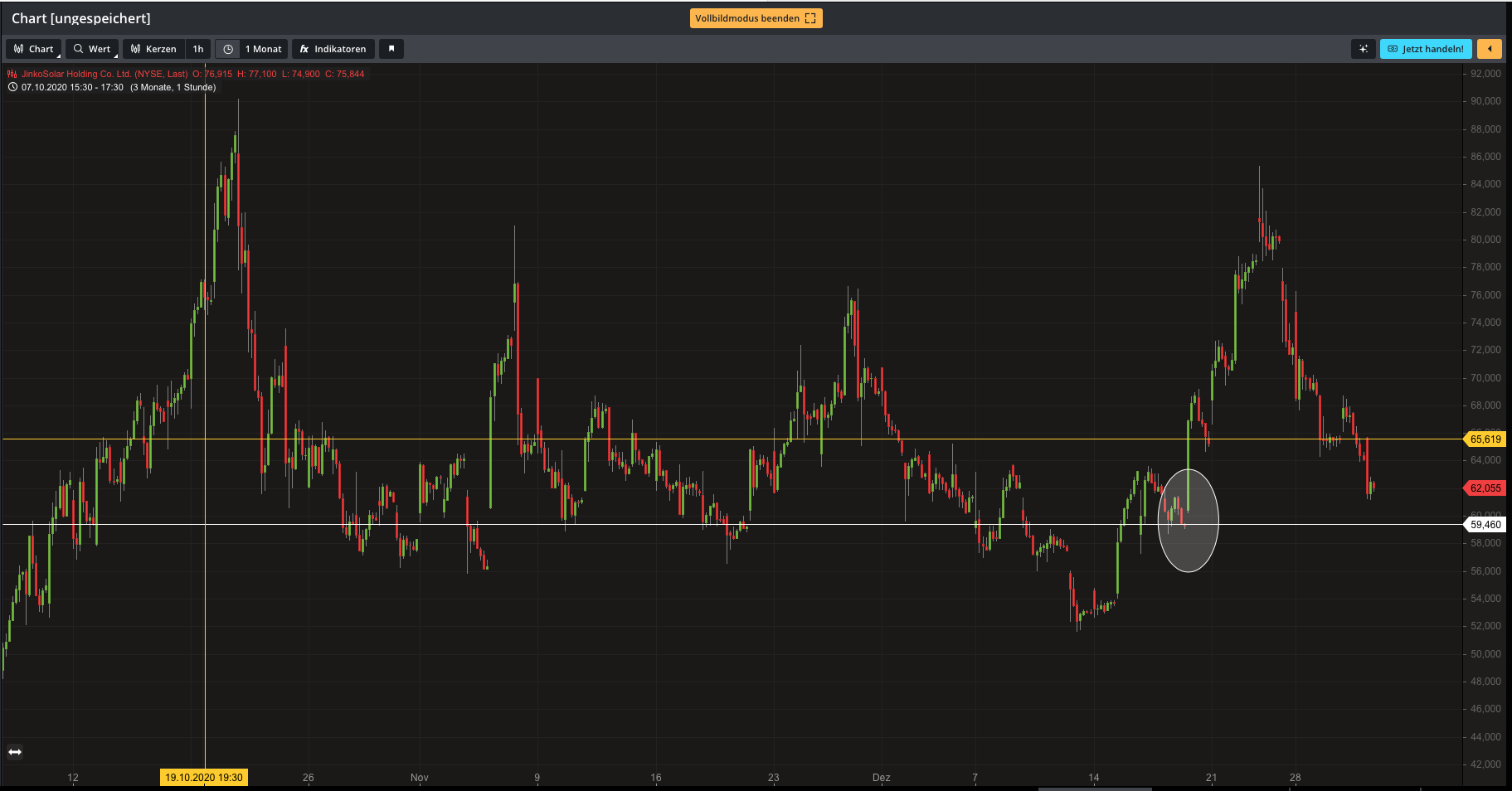
Task: Open the Indikatoren menu
Action: coord(333,49)
